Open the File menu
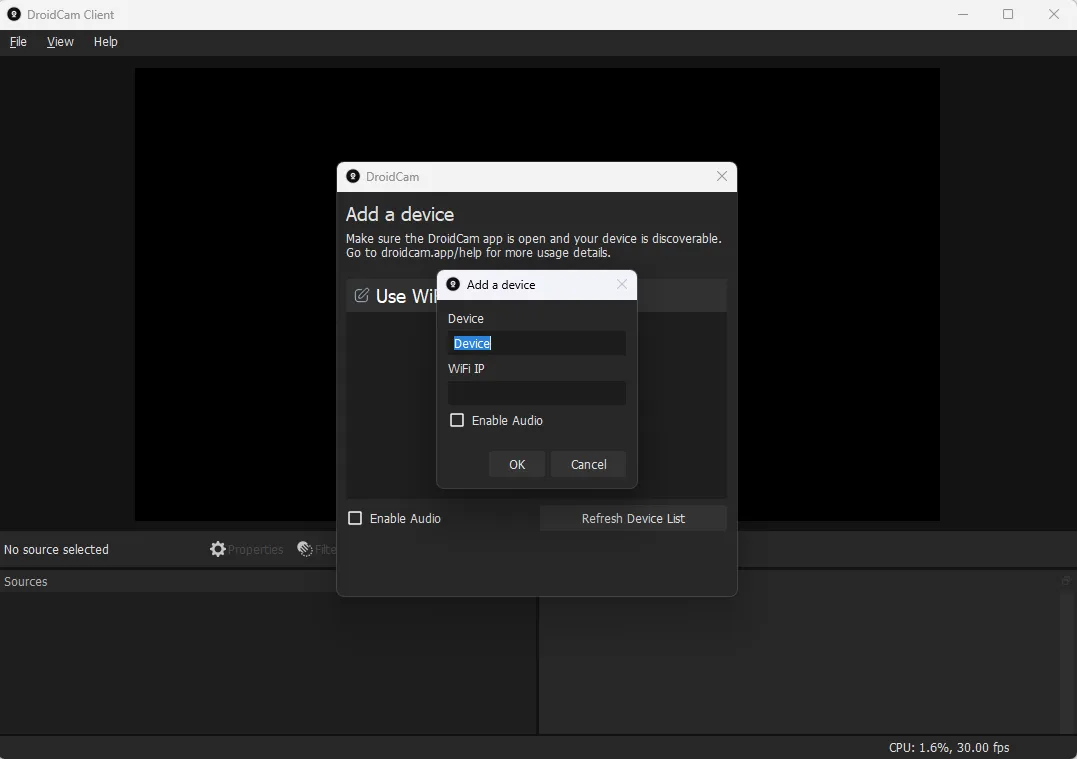Viewport: 1077px width, 759px height. pos(18,42)
